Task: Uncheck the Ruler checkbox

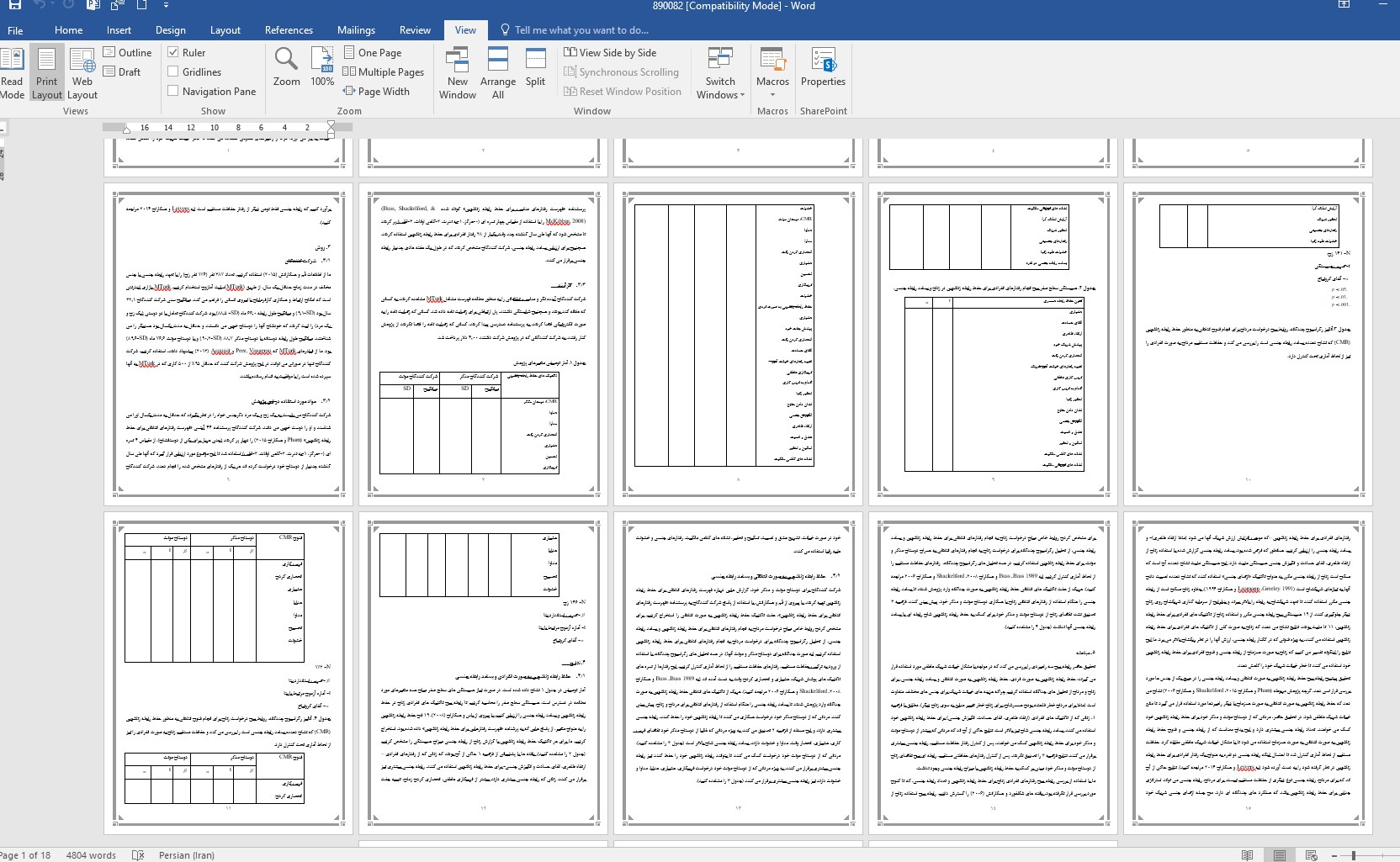Action: [x=173, y=52]
